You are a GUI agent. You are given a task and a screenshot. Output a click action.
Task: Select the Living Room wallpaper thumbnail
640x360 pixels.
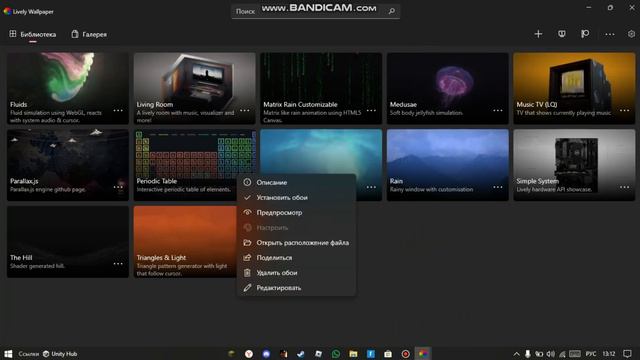[195, 88]
